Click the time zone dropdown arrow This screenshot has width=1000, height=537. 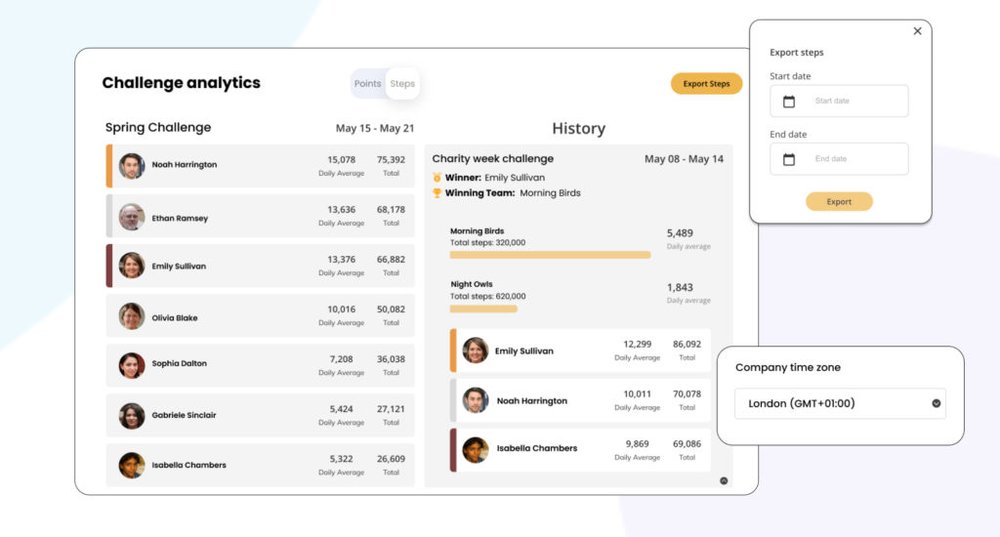[936, 403]
